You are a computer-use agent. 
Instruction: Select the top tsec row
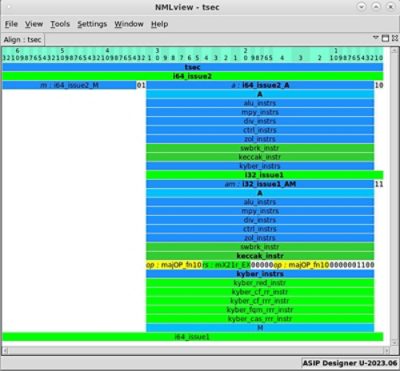pos(193,67)
